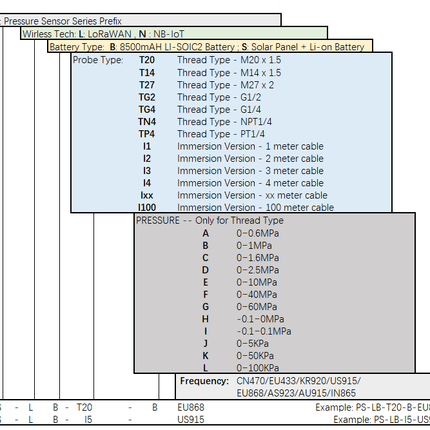Click EU868 in the first example row
The width and height of the screenshot is (430, 430).
click(x=191, y=407)
